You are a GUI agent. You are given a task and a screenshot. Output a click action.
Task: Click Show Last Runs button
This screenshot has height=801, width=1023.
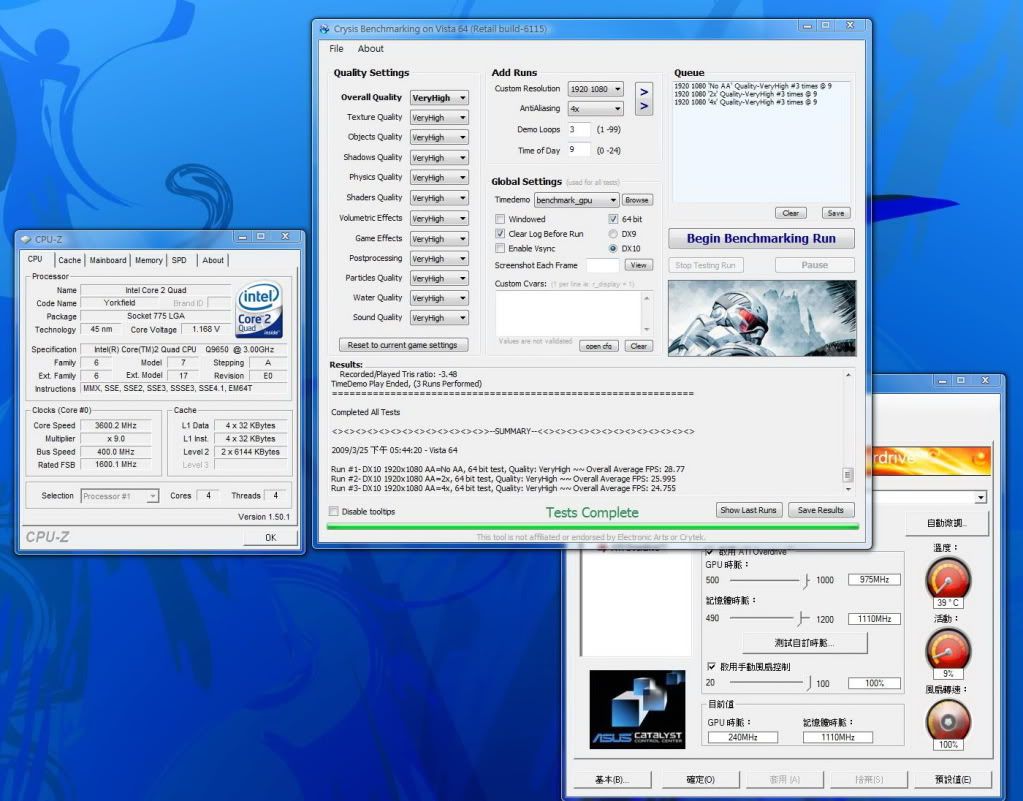[748, 510]
